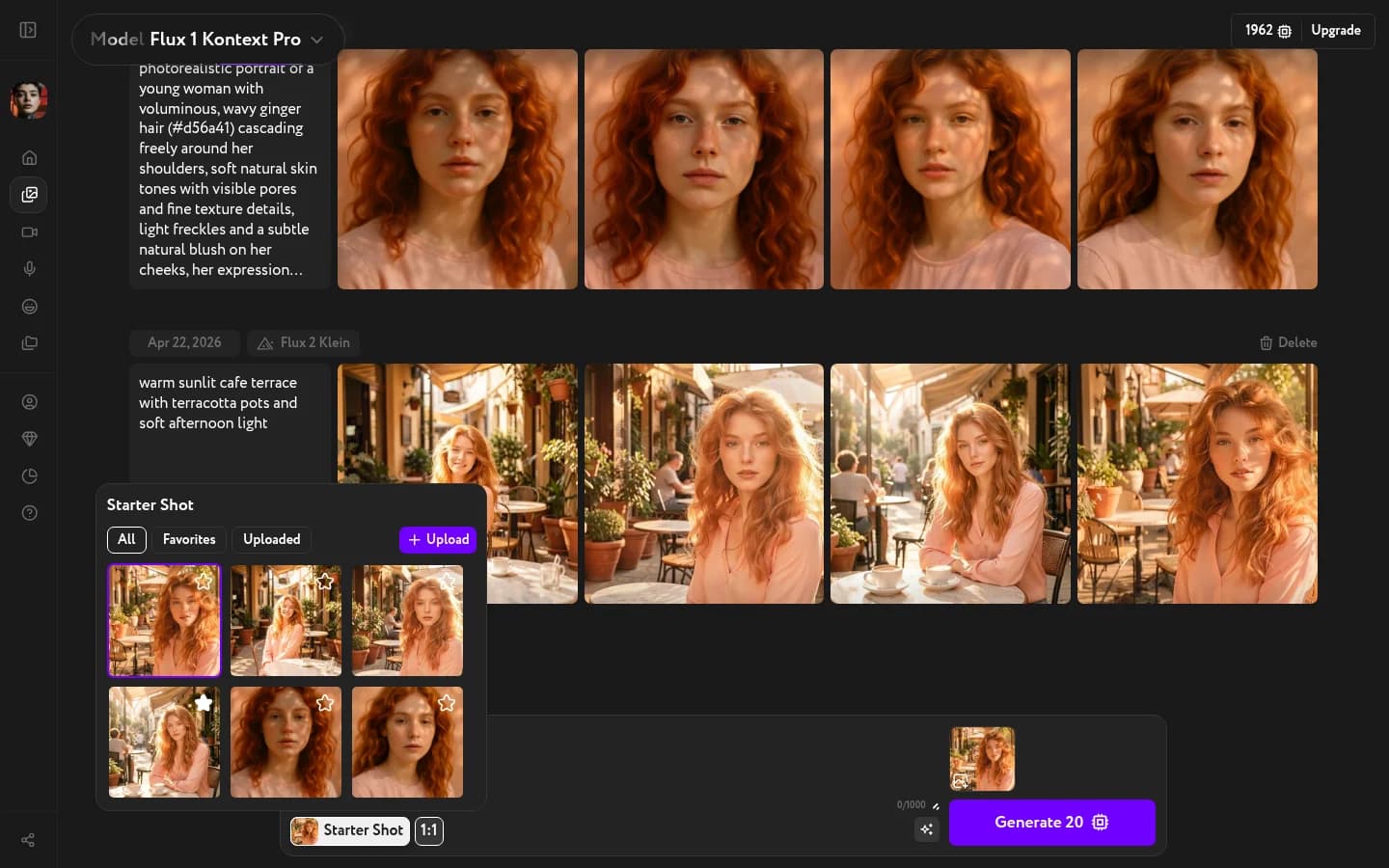Screen dimensions: 1389x868
Task: Select the Uploaded tab in Starter Shot
Action: click(271, 540)
